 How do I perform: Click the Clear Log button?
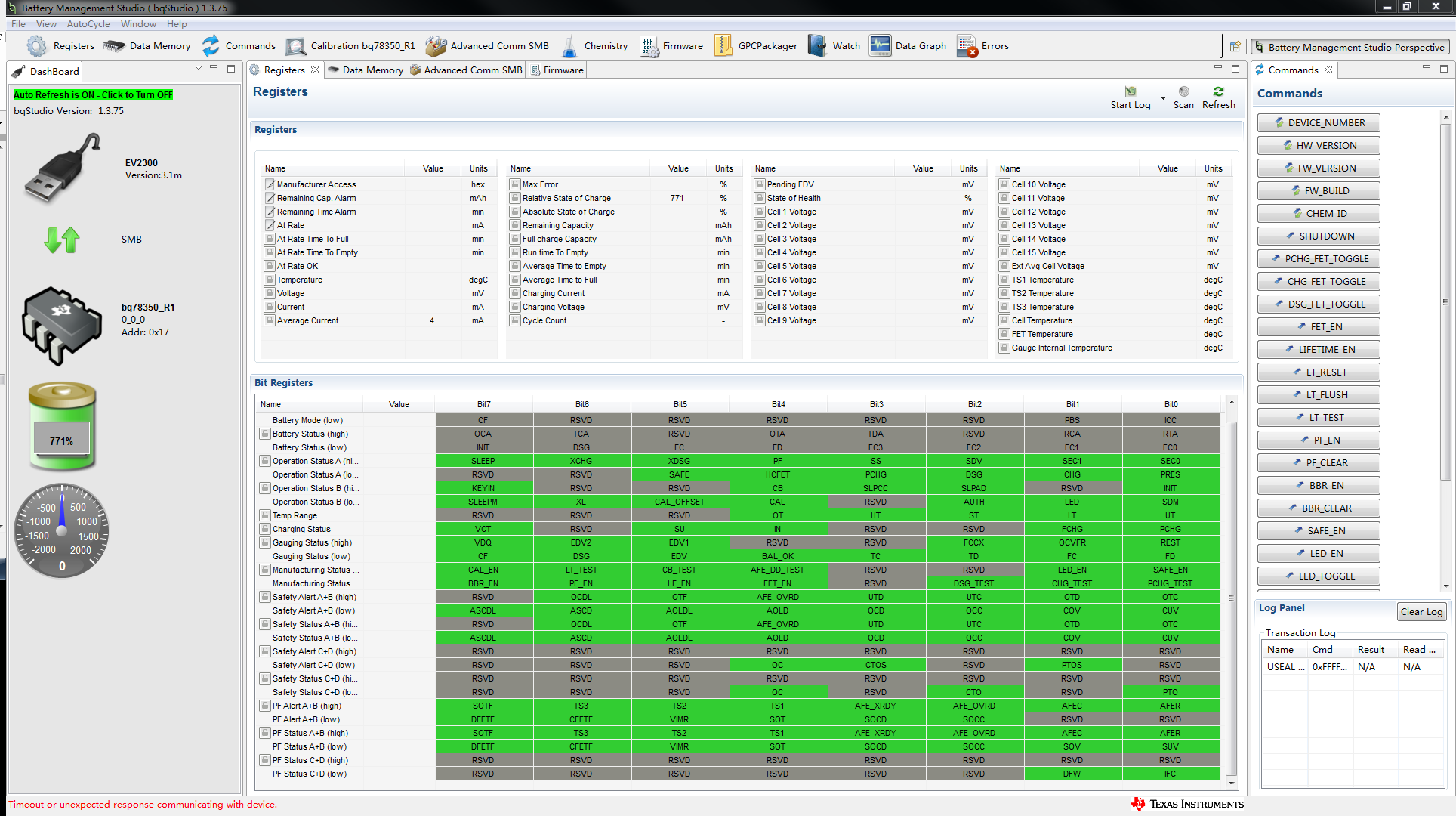tap(1421, 612)
